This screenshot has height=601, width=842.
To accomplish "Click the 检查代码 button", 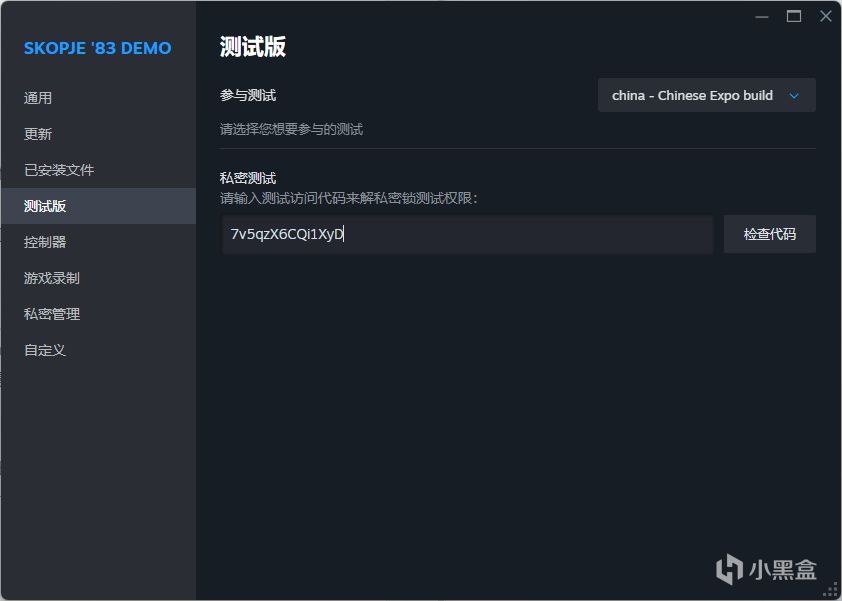I will point(770,234).
